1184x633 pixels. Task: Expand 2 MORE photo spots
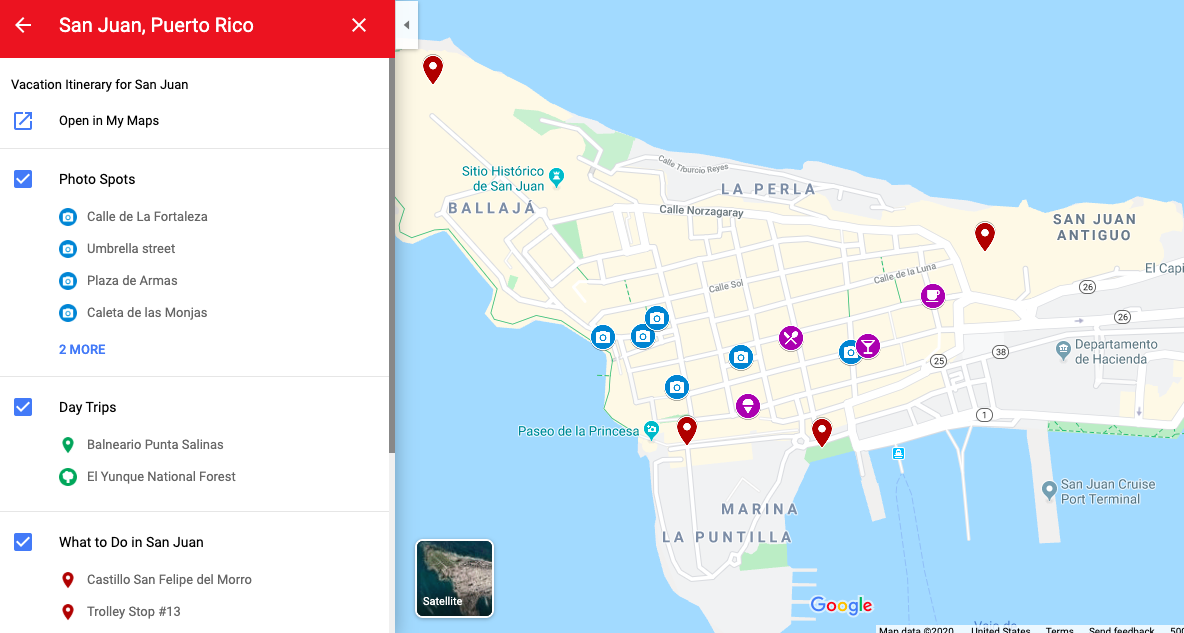click(x=82, y=350)
